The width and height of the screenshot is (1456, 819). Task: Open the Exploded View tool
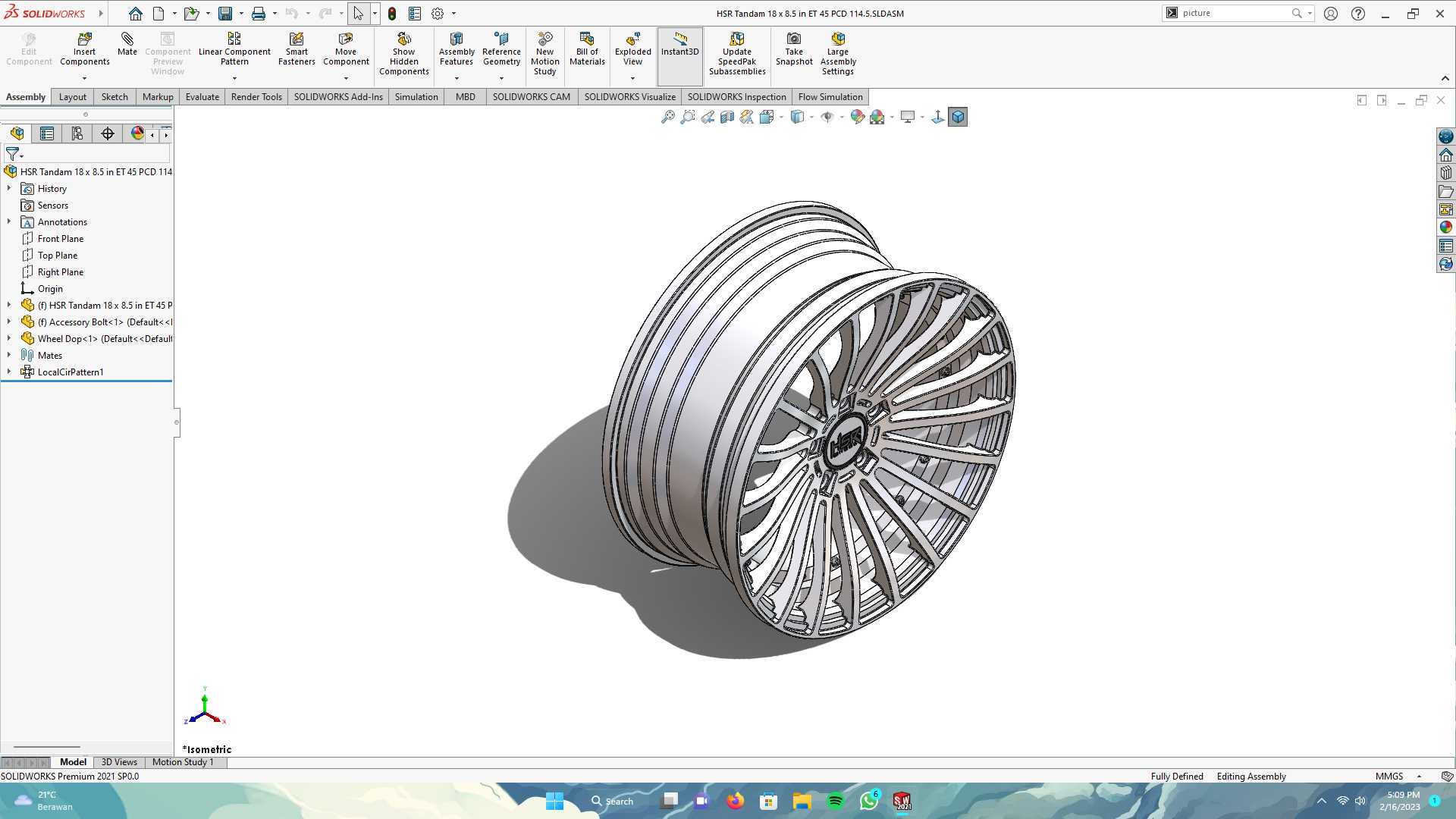[632, 49]
